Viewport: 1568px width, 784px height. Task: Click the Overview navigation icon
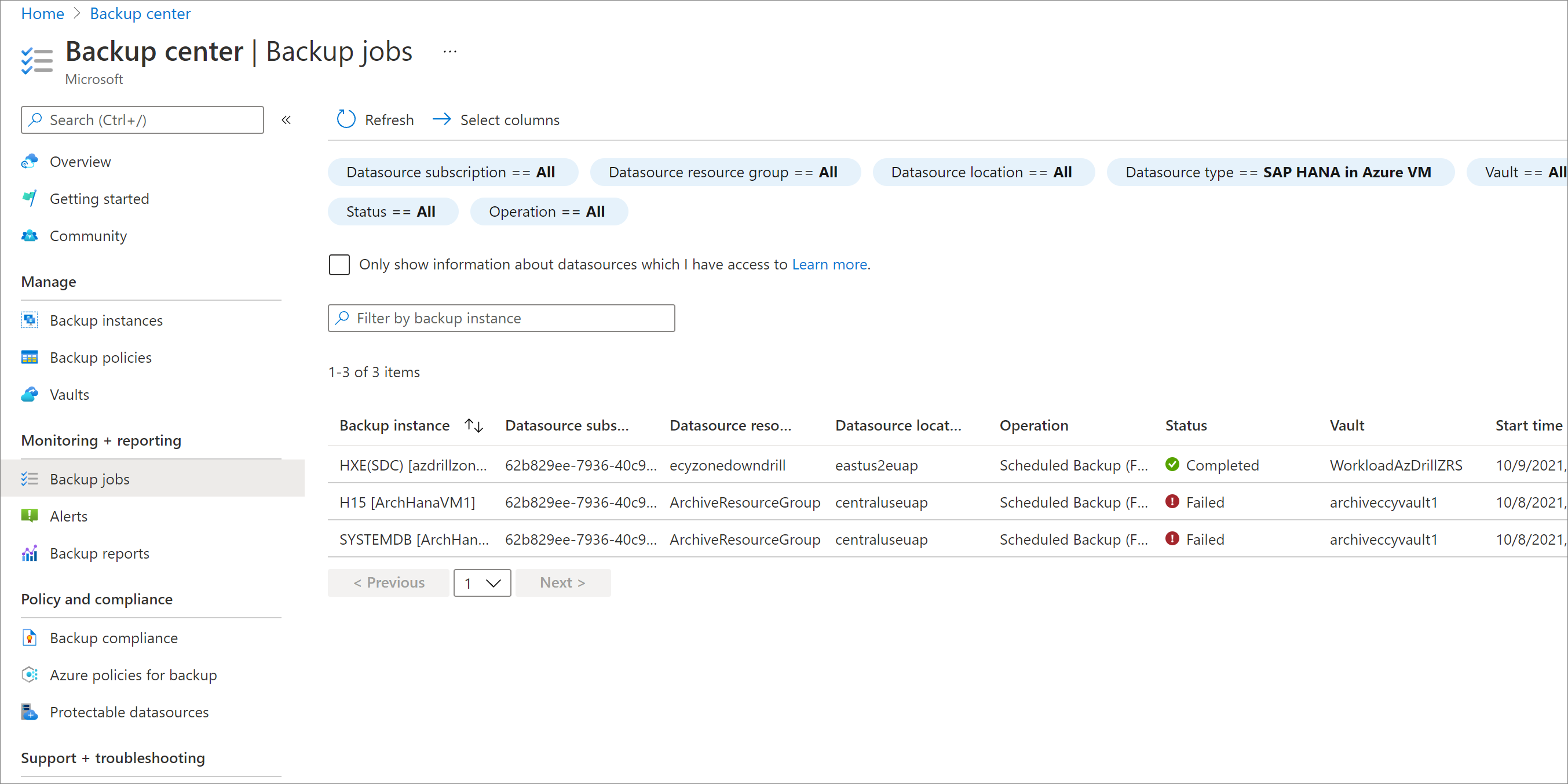coord(30,160)
